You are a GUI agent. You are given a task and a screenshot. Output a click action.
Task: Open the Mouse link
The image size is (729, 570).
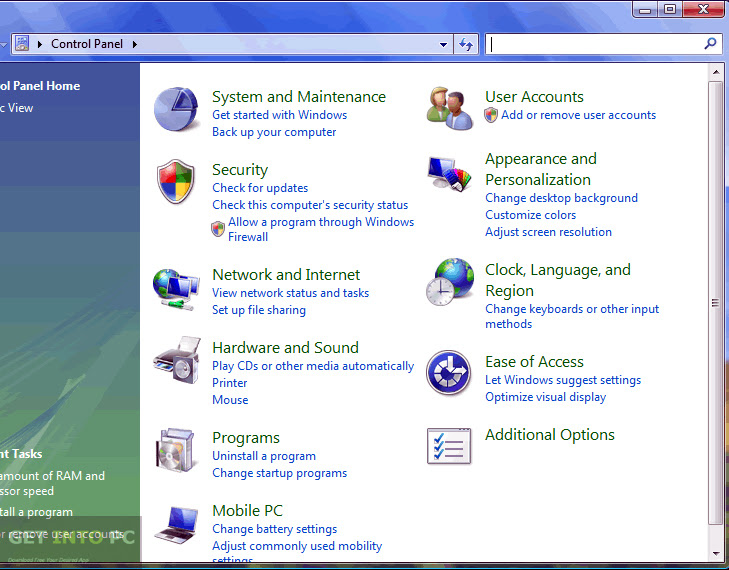tap(230, 400)
